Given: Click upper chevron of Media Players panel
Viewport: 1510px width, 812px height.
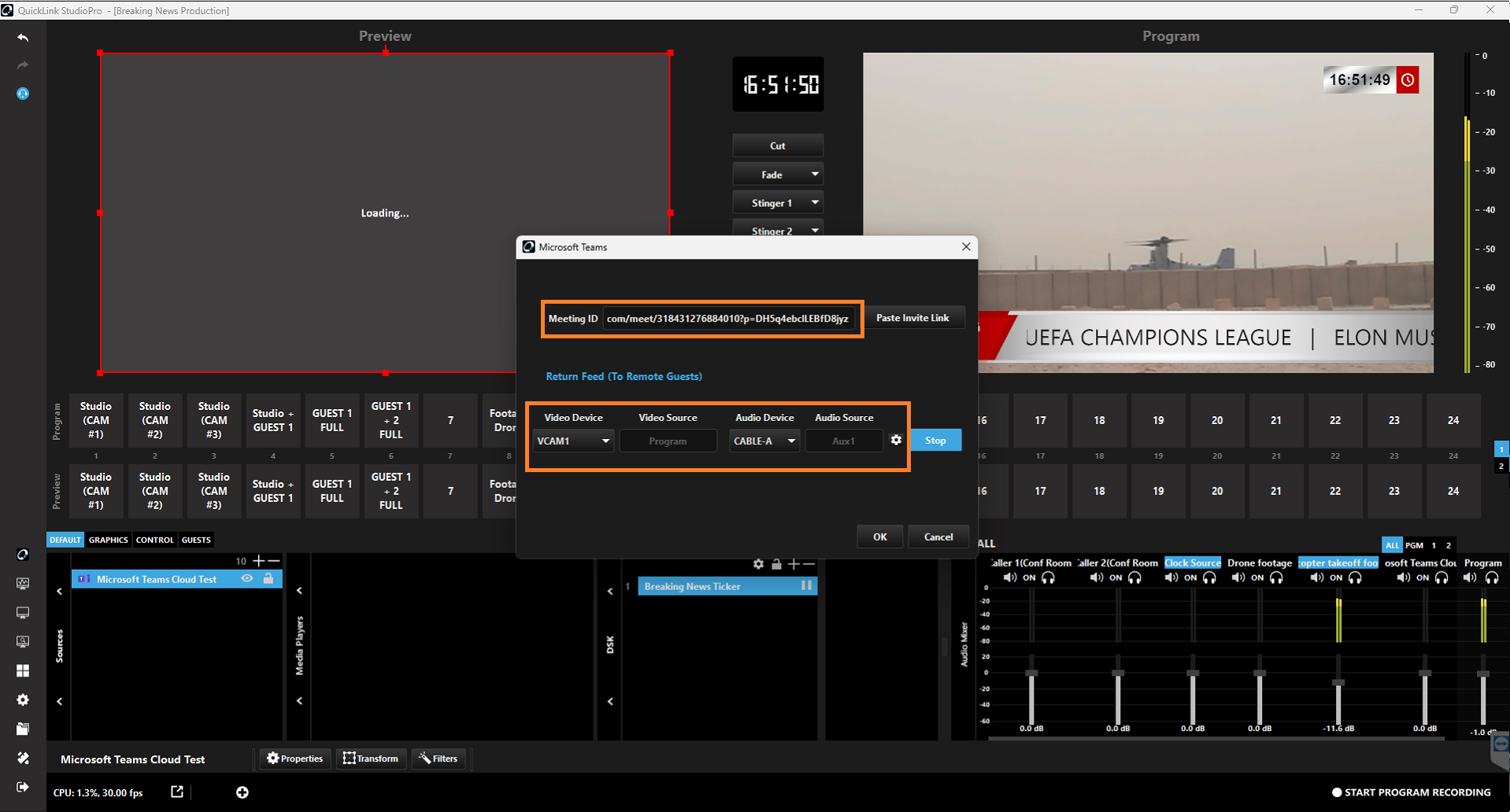Looking at the screenshot, I should 299,590.
